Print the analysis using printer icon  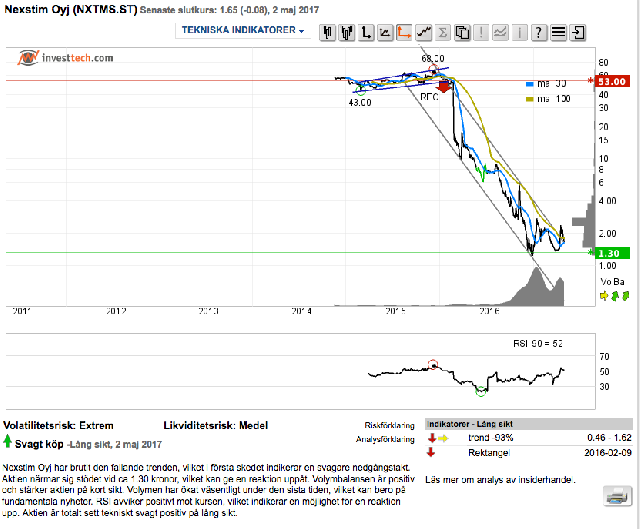pyautogui.click(x=616, y=495)
